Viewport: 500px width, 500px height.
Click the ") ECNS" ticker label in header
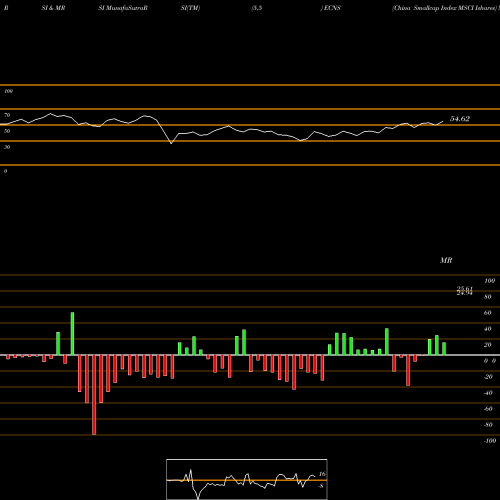[331, 8]
